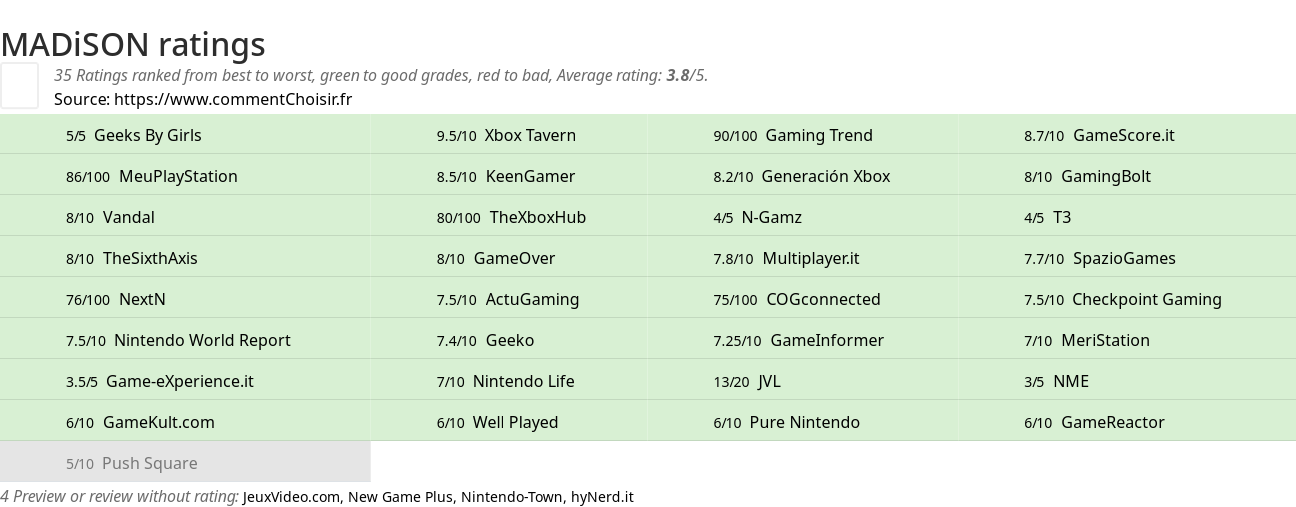1296x507 pixels.
Task: Select the Xbox Tavern 9.5/10 rating
Action: [x=508, y=135]
